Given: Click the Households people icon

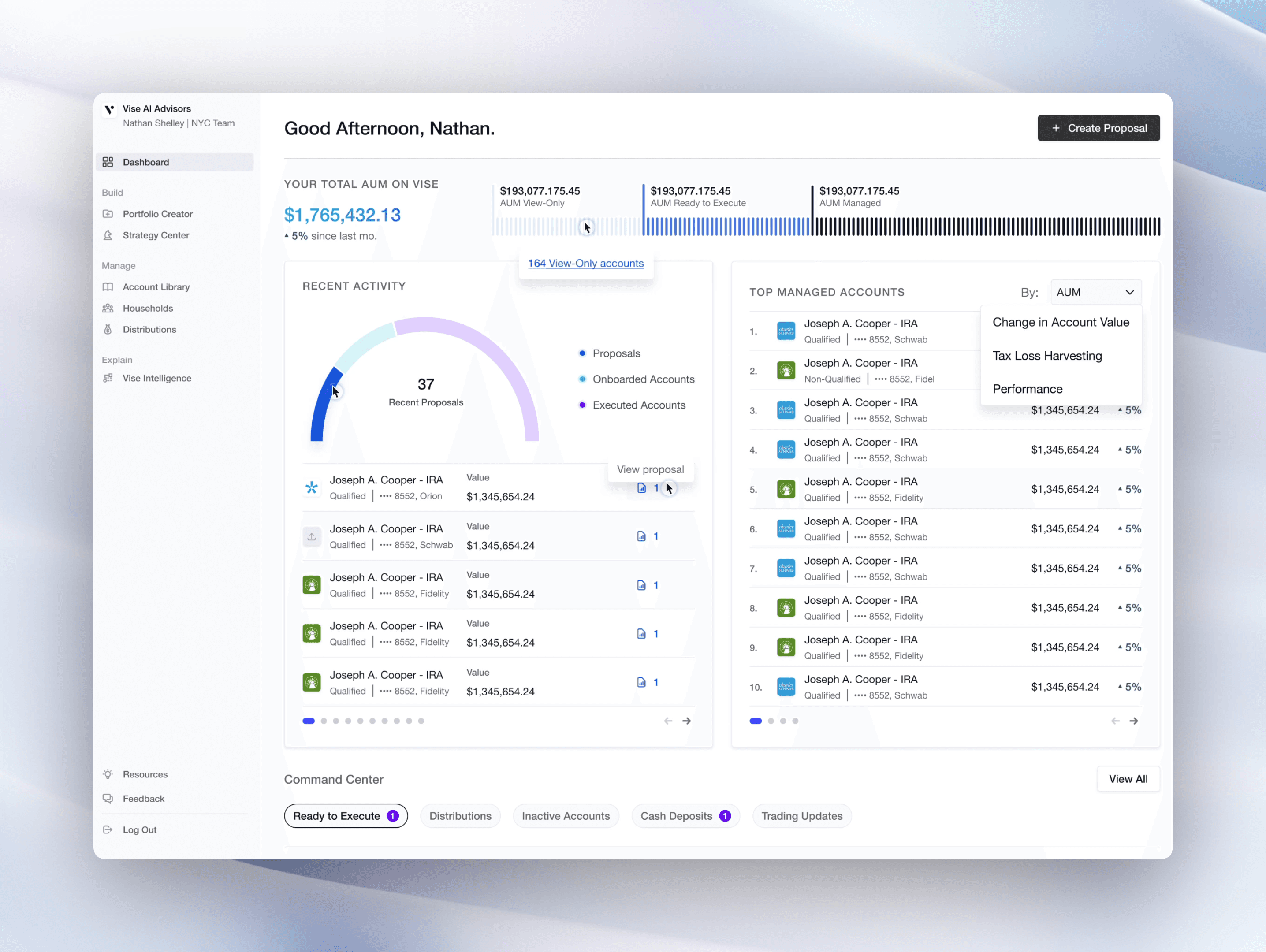Looking at the screenshot, I should pos(108,309).
